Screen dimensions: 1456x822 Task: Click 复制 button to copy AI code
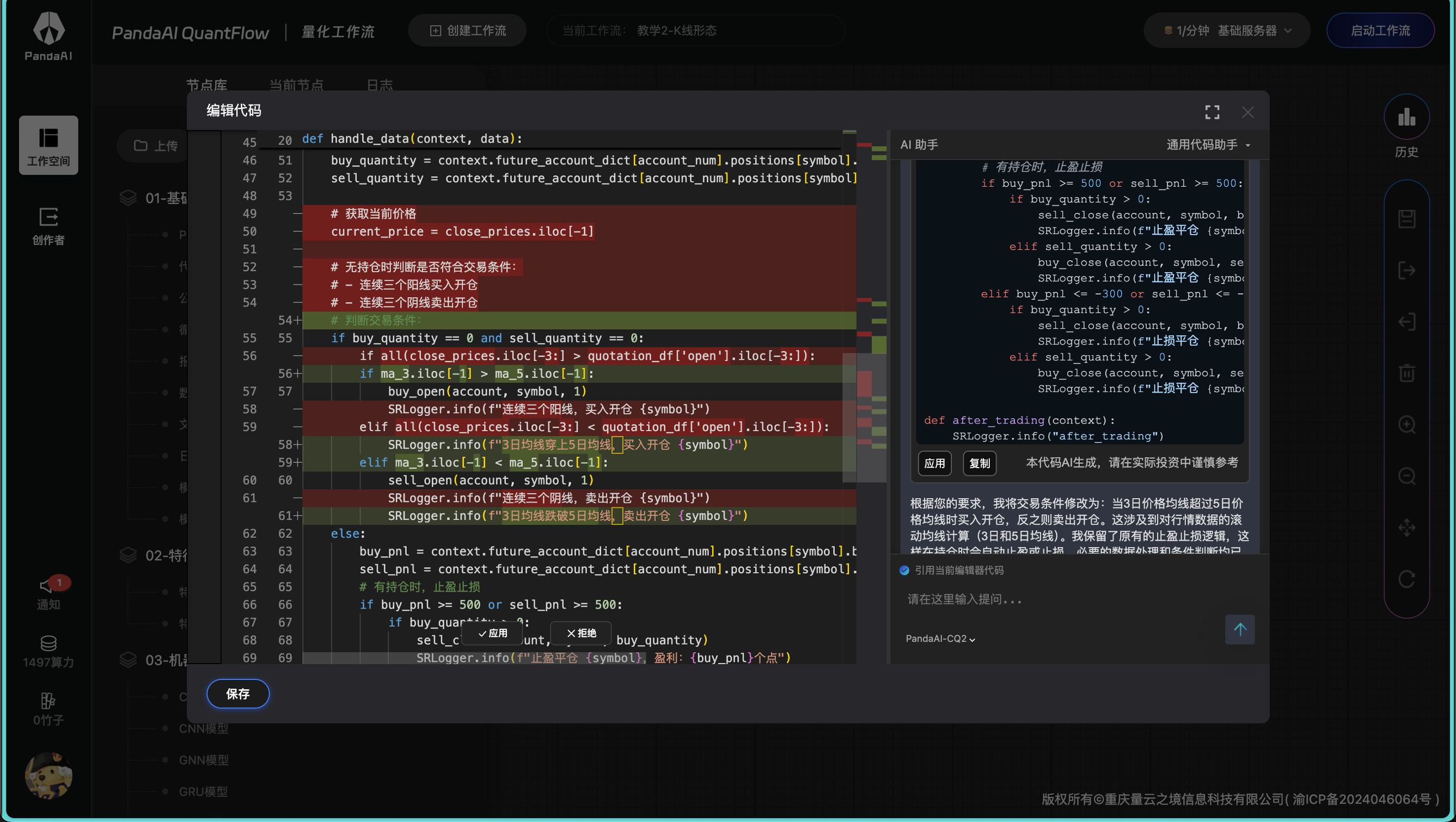pos(980,463)
